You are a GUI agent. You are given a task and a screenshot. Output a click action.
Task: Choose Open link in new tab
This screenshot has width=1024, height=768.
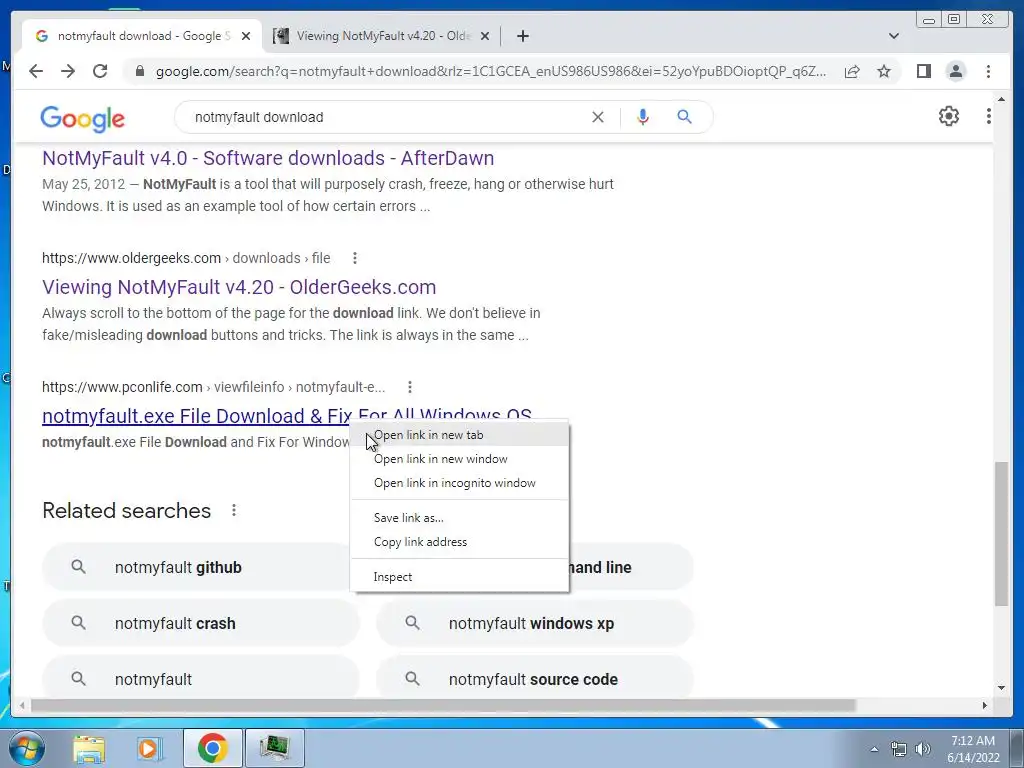click(460, 435)
